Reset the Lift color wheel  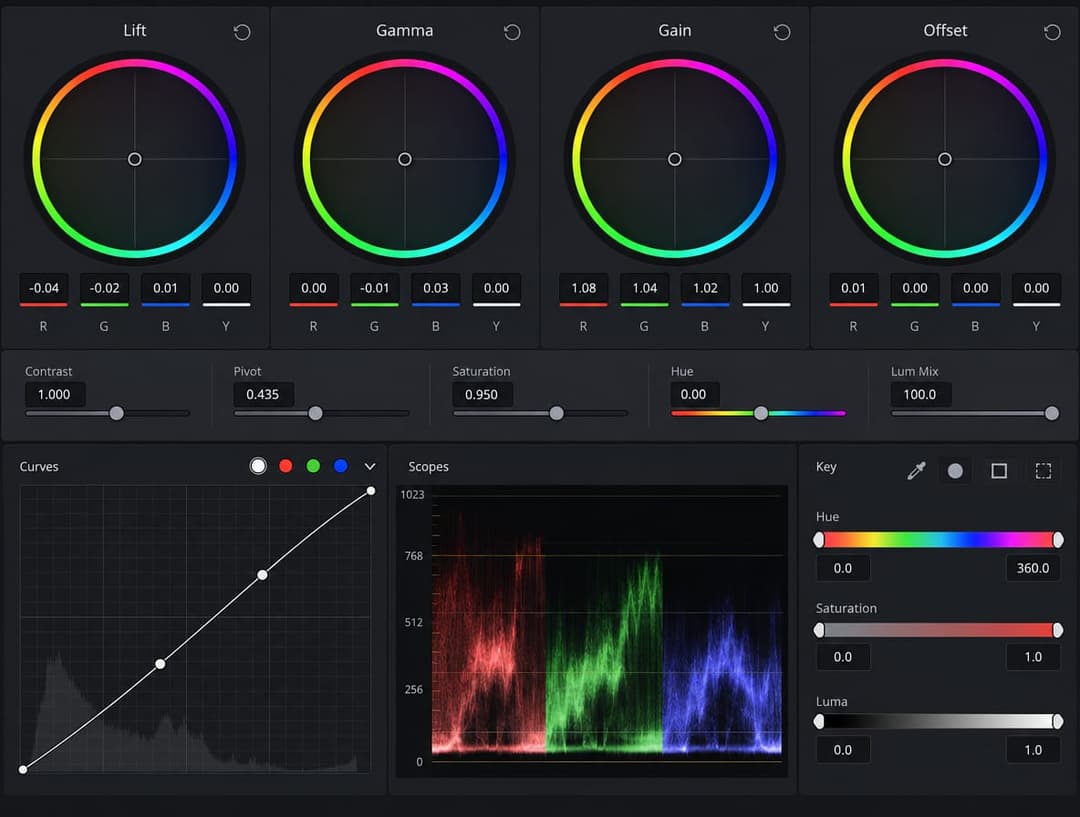click(242, 32)
